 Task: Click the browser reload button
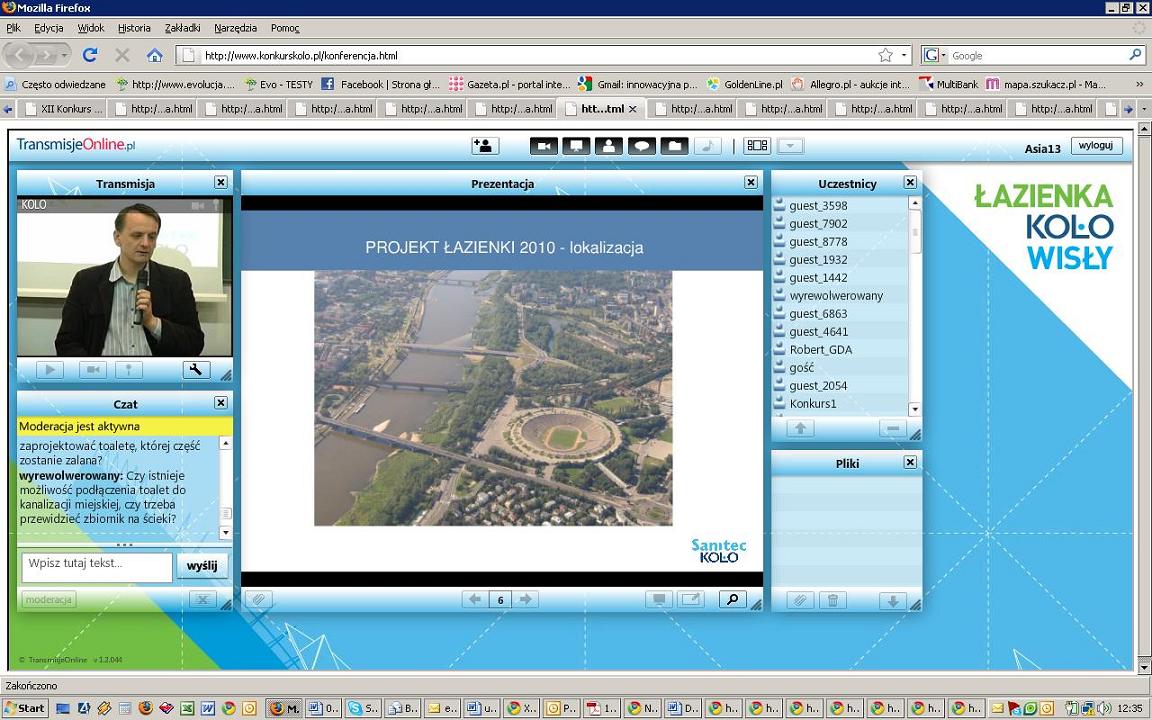pyautogui.click(x=90, y=55)
